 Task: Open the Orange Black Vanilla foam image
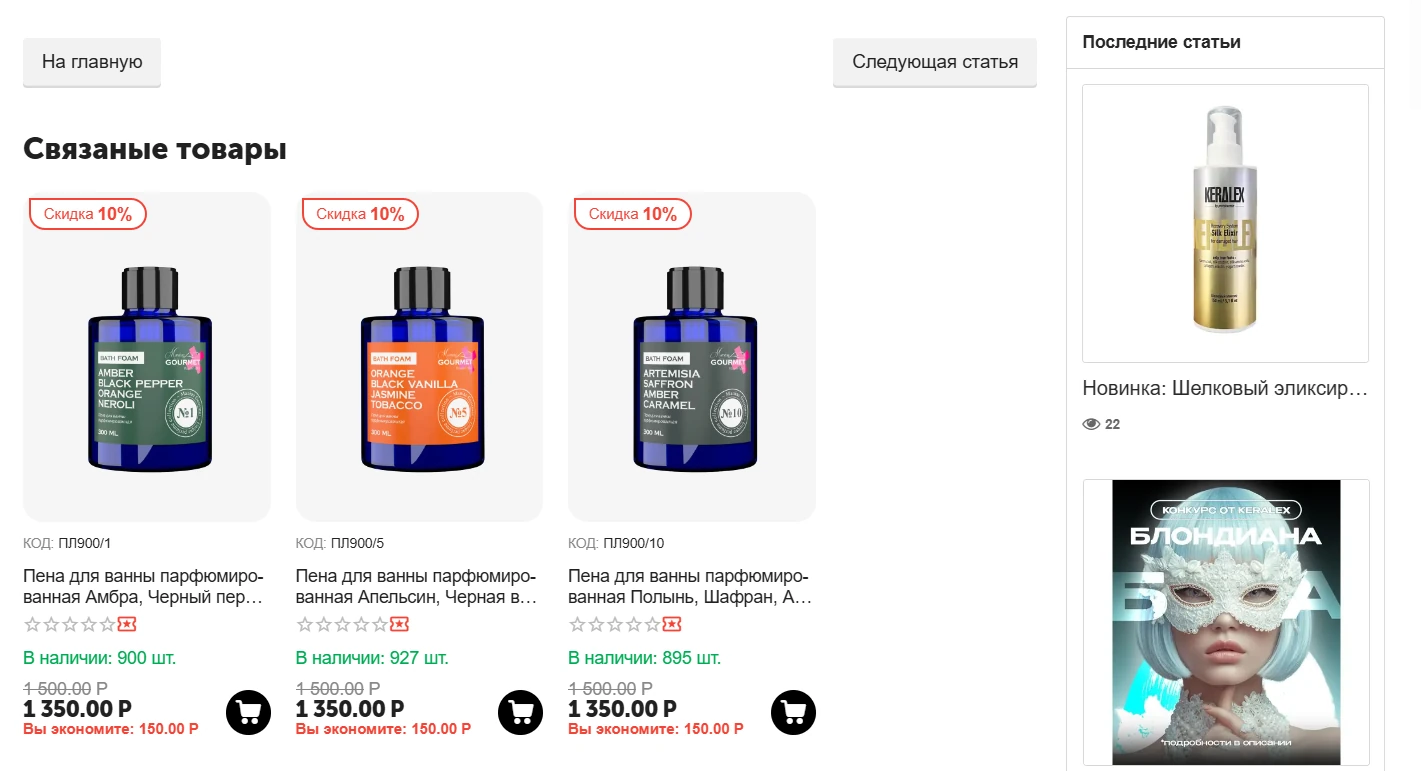click(420, 370)
